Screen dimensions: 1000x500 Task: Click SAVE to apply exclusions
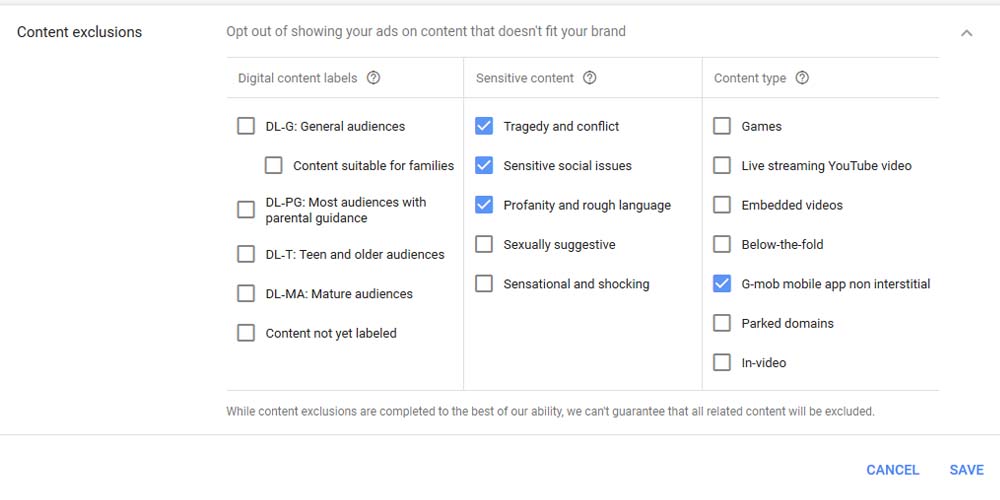click(x=966, y=470)
